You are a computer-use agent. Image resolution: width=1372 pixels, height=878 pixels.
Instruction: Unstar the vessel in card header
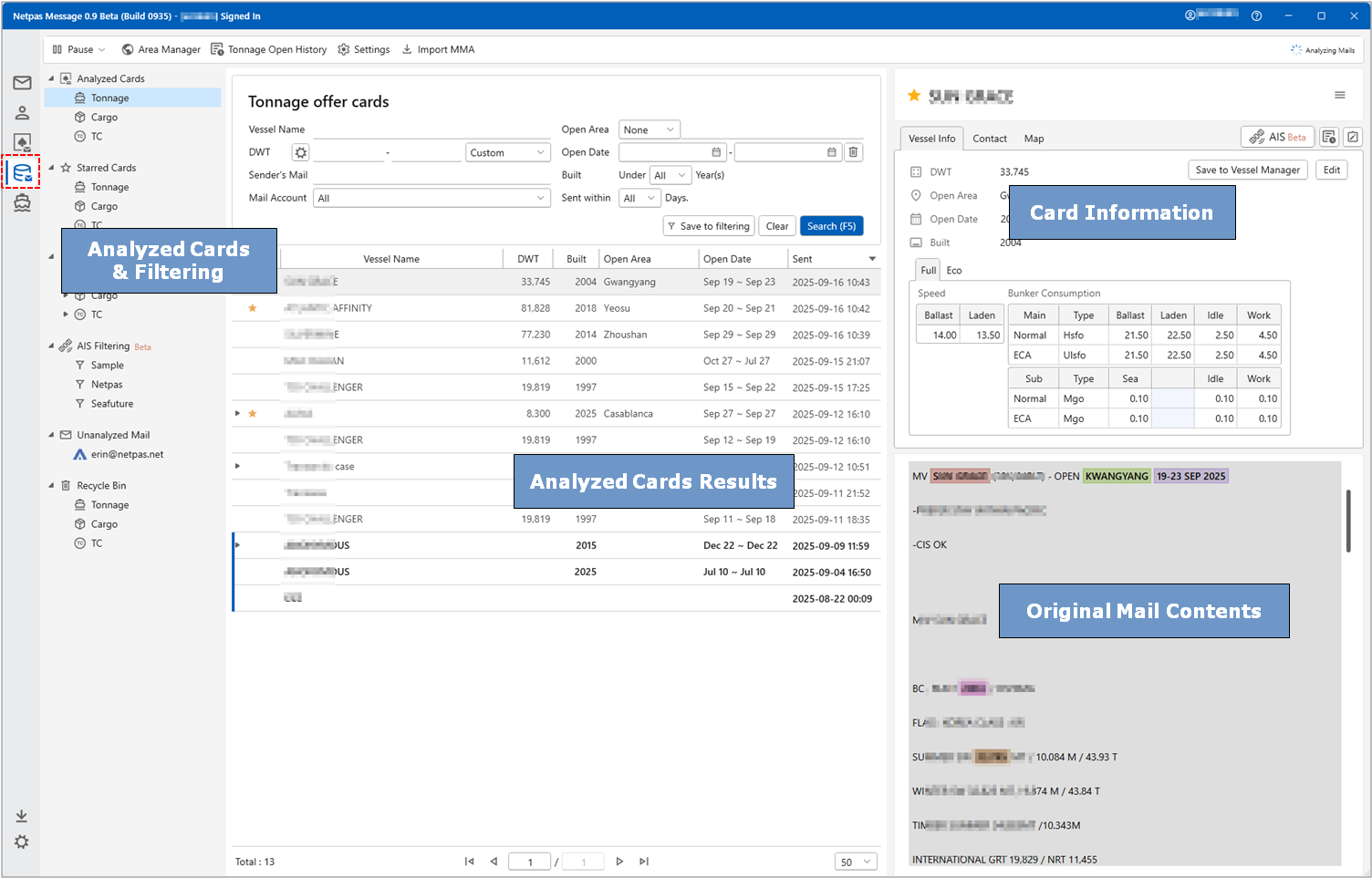(914, 96)
